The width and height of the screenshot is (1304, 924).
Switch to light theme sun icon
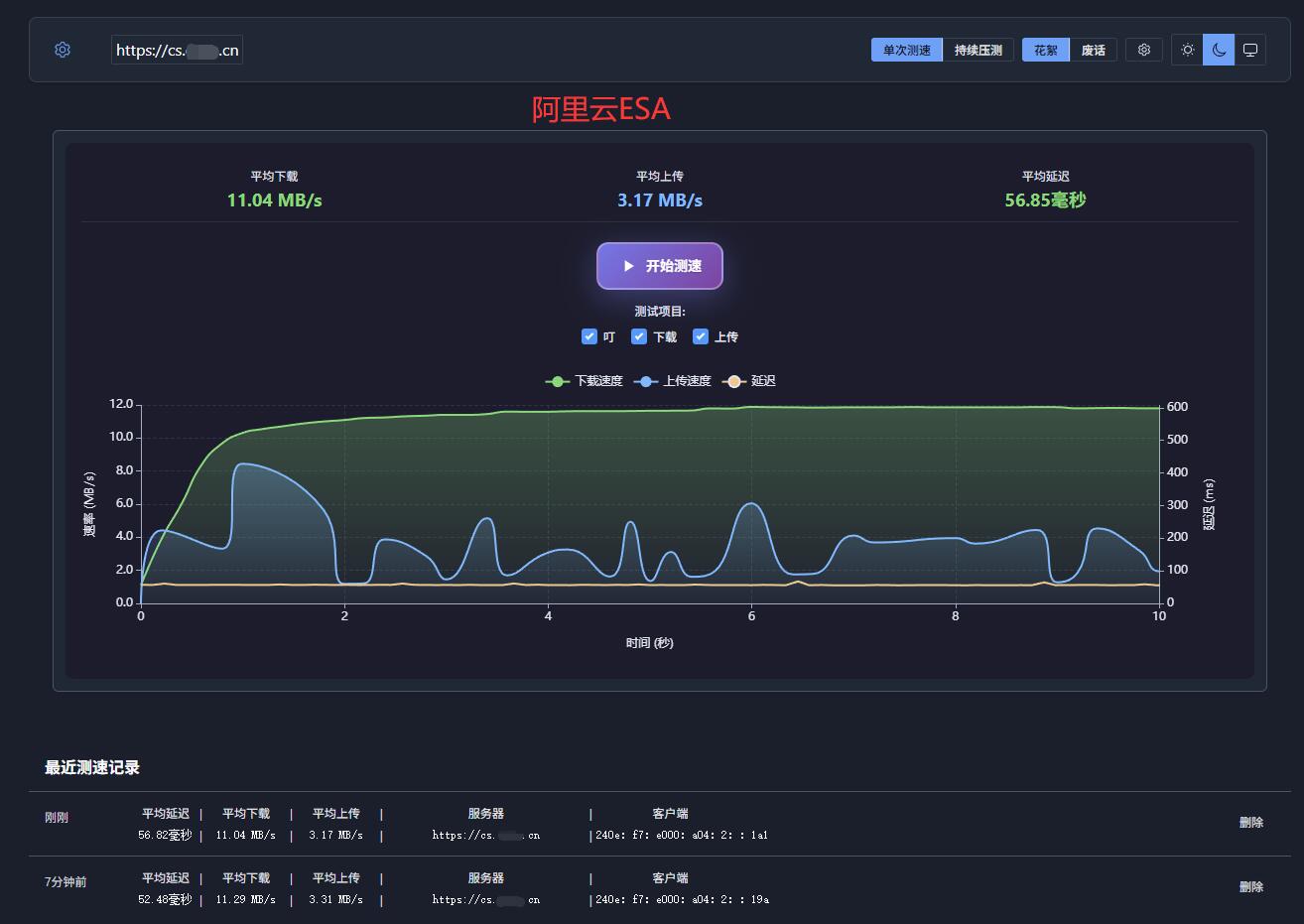[x=1187, y=50]
